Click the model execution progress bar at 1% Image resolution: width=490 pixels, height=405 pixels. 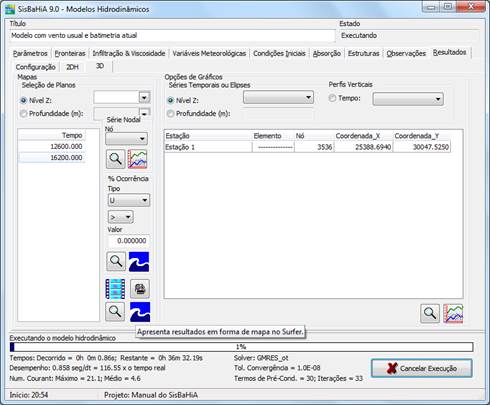point(241,347)
